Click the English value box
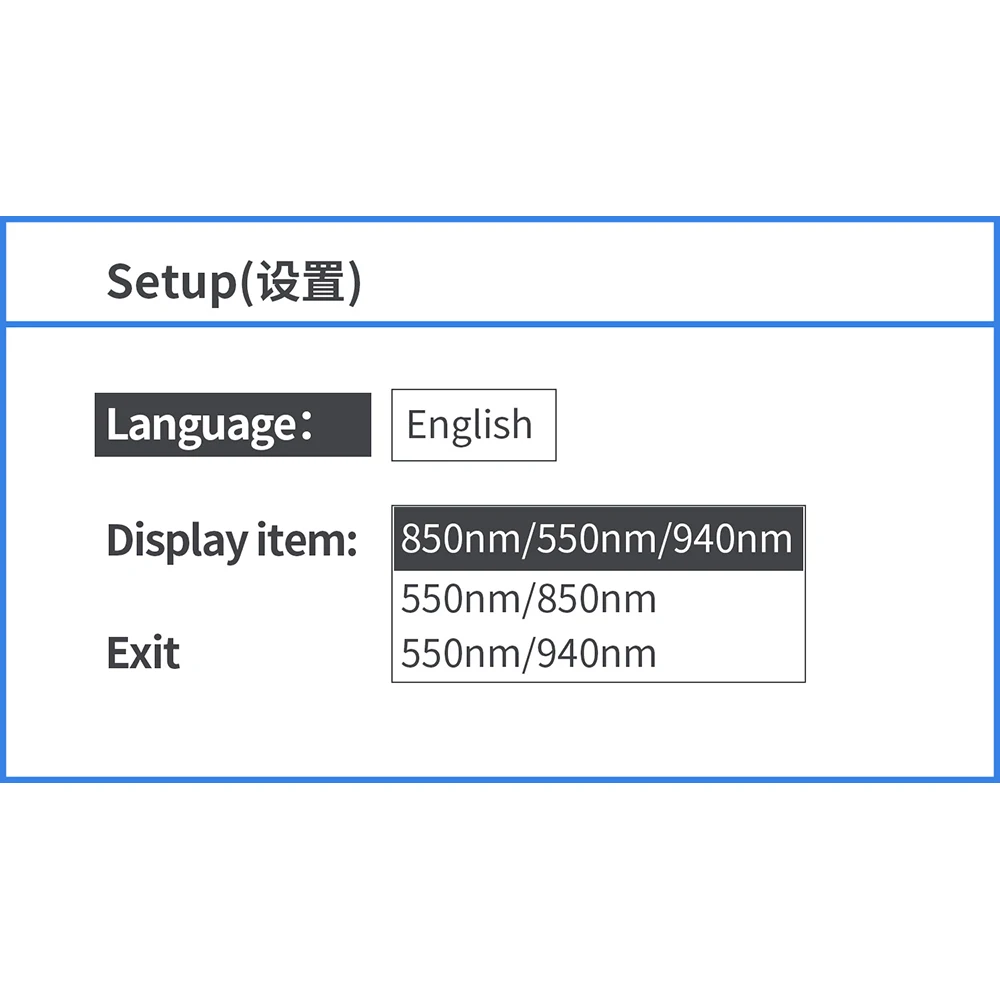Image resolution: width=1000 pixels, height=1000 pixels. point(472,425)
